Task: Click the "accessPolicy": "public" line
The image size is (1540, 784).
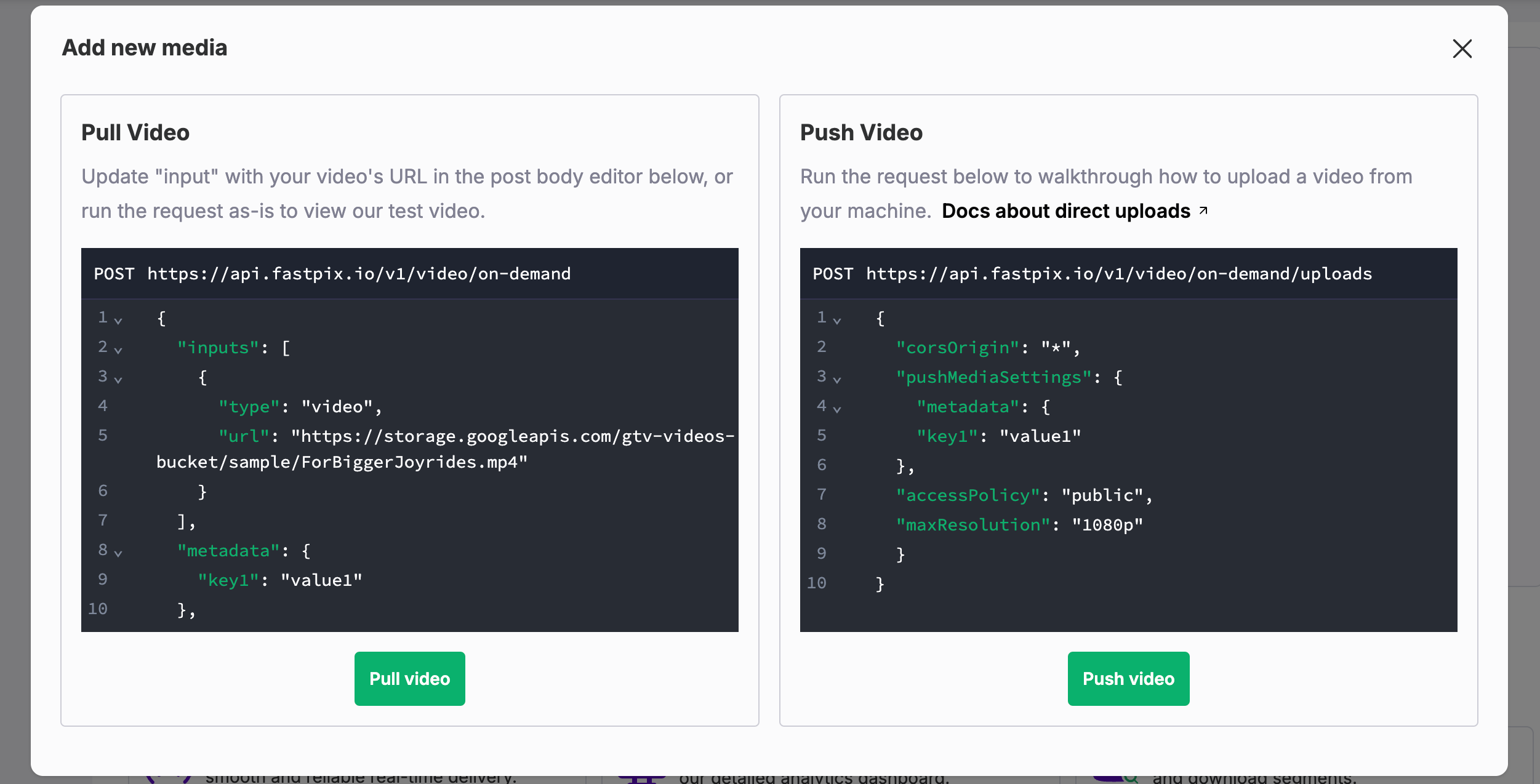Action: (x=1024, y=495)
